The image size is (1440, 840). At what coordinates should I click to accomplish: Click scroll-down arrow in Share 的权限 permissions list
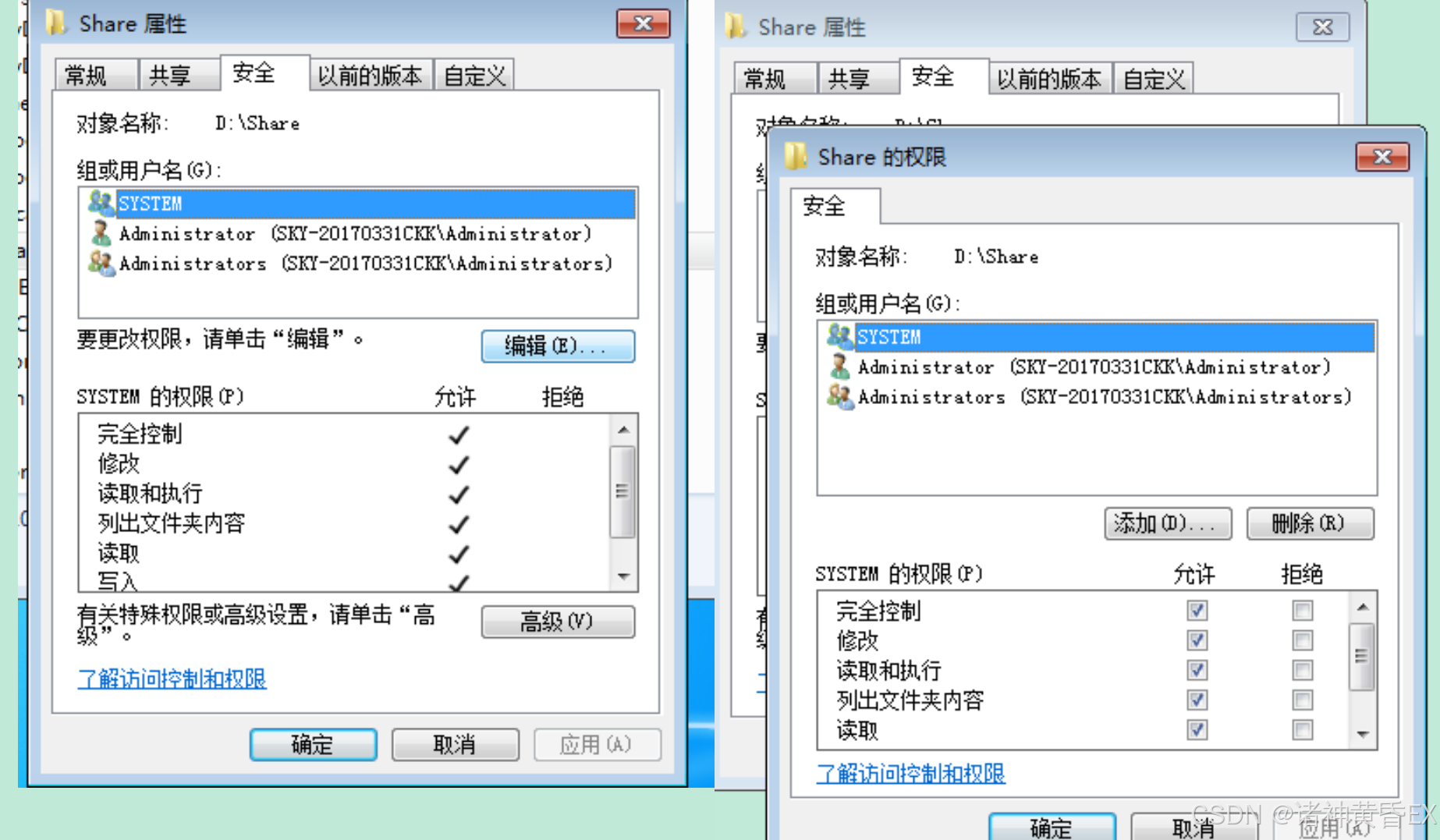click(1363, 734)
